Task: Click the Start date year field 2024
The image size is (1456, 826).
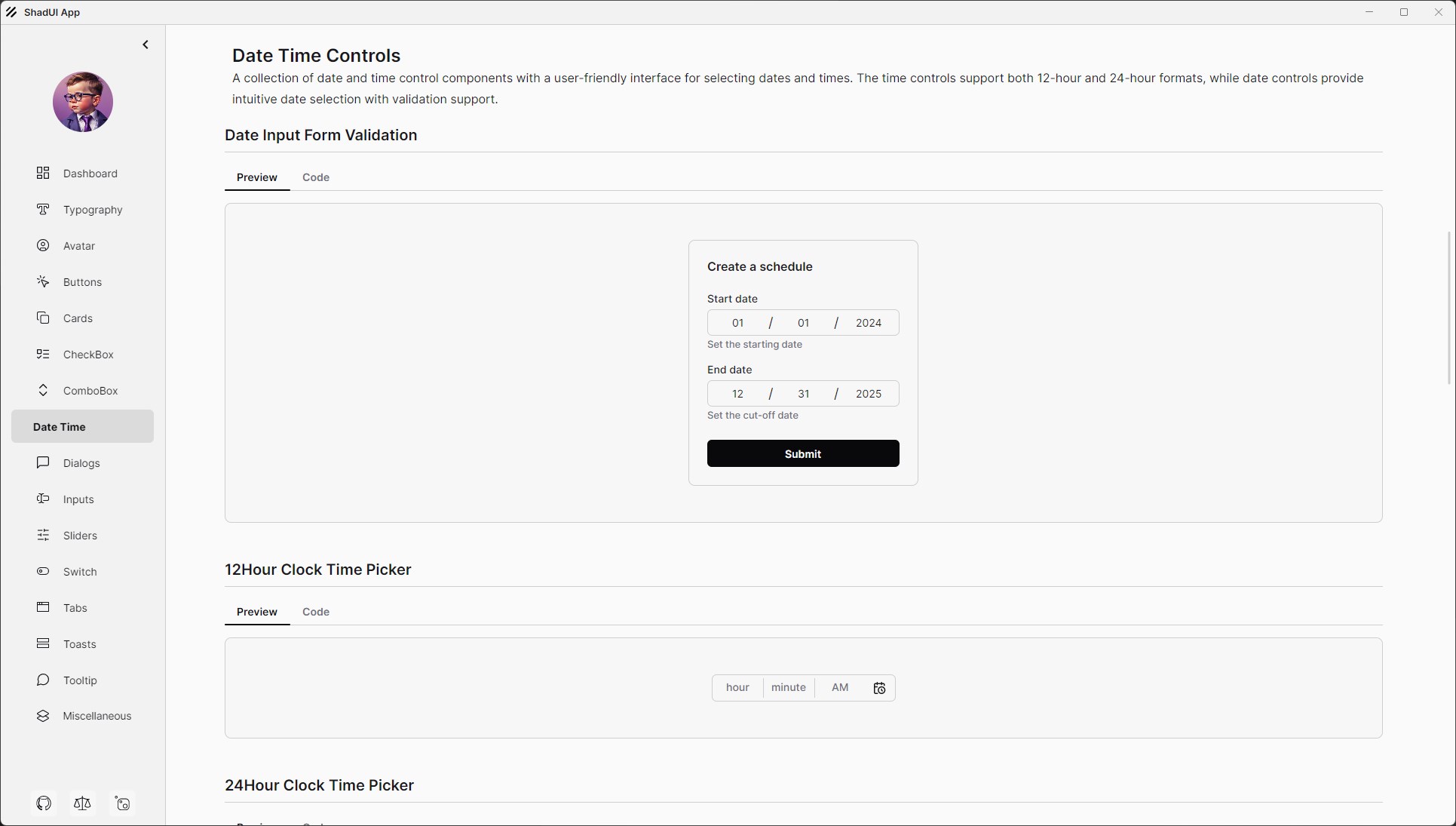Action: click(868, 323)
